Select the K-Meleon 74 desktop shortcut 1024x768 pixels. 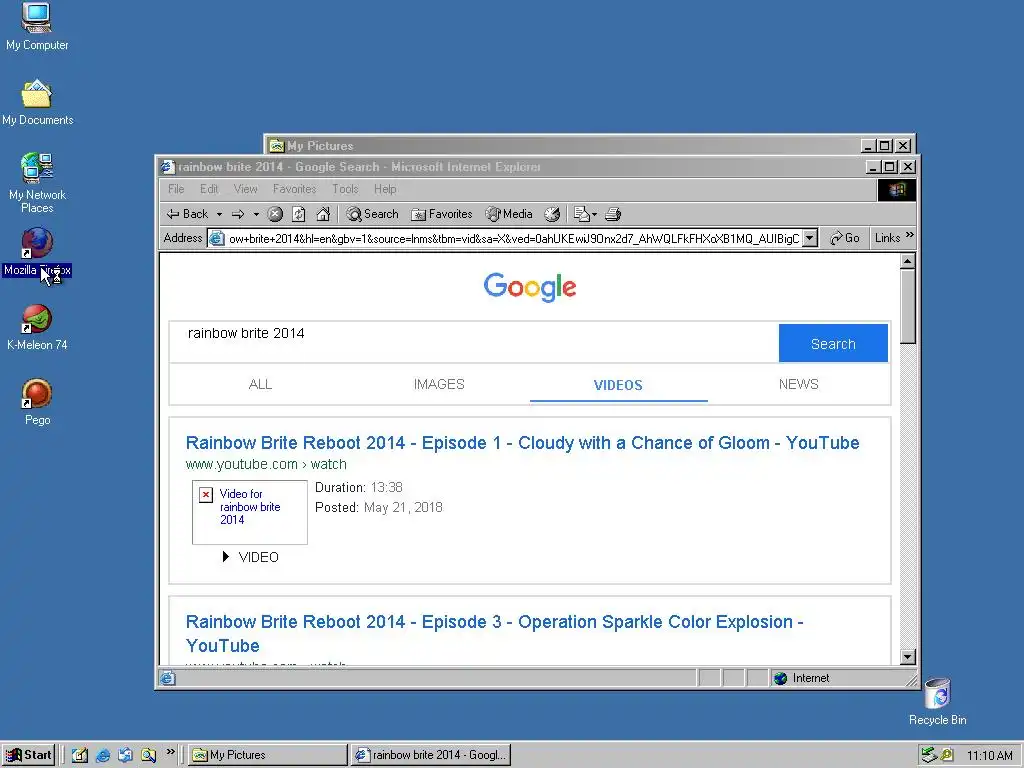(37, 328)
